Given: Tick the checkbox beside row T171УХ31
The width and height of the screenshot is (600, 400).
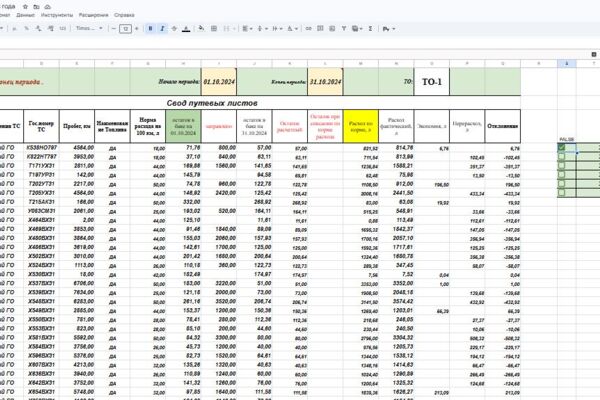Looking at the screenshot, I should point(561,166).
